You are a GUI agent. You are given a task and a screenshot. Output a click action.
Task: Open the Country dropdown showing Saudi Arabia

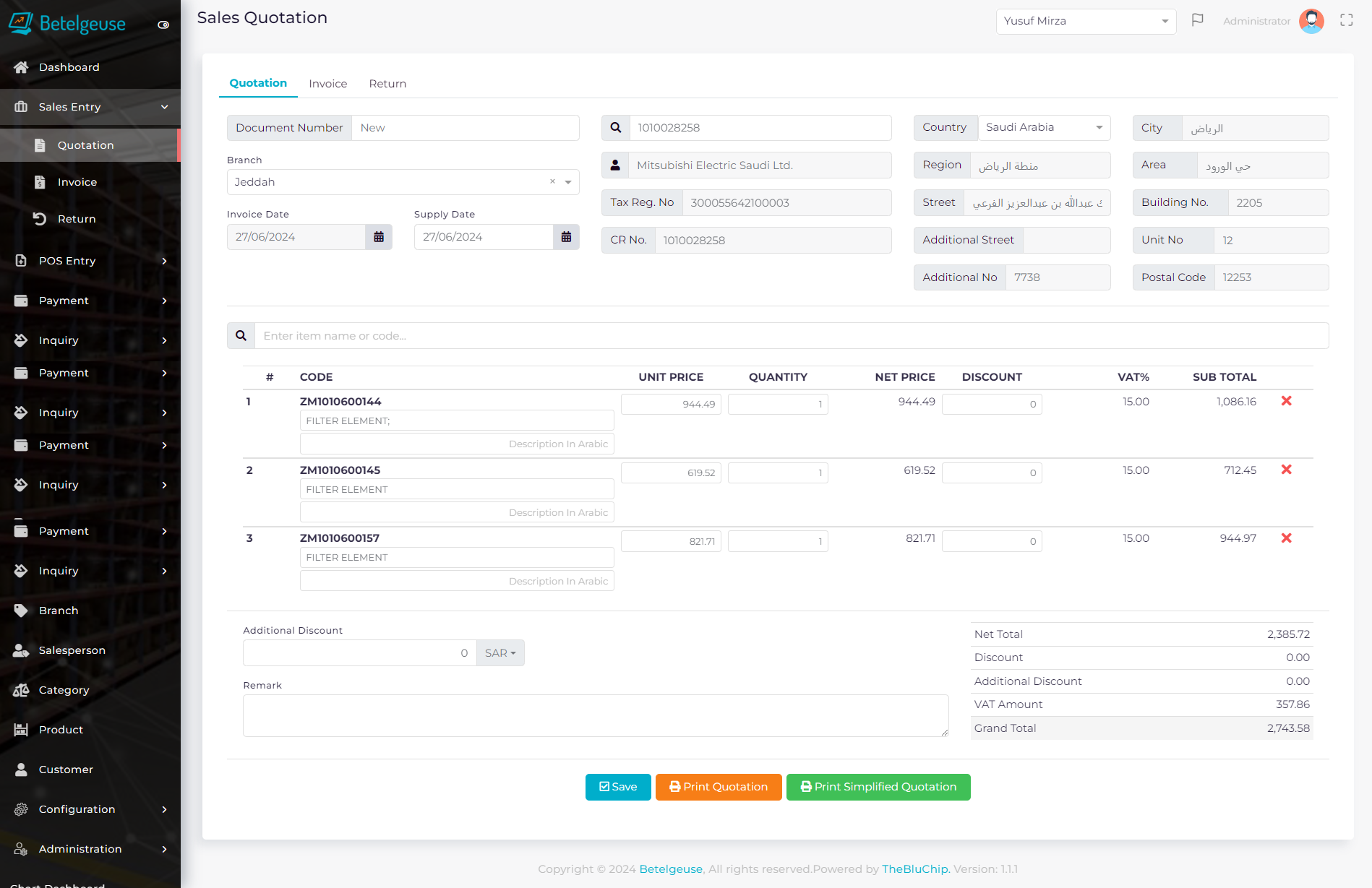[1043, 128]
